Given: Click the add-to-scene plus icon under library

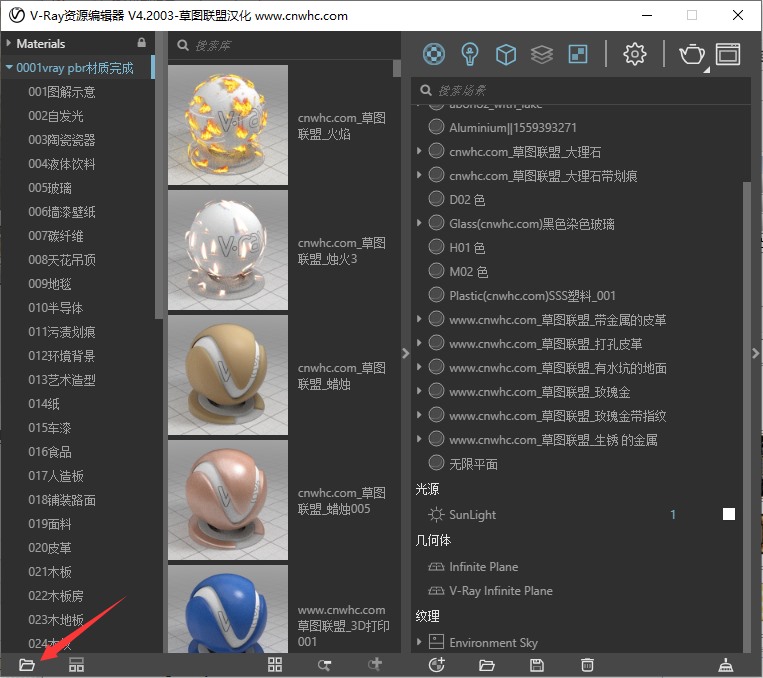Looking at the screenshot, I should pyautogui.click(x=375, y=664).
